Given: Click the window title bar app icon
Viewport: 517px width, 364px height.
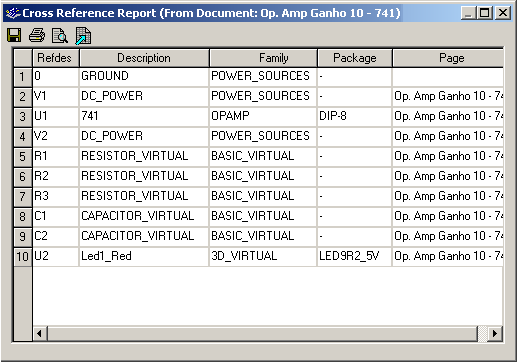Looking at the screenshot, I should coord(13,13).
